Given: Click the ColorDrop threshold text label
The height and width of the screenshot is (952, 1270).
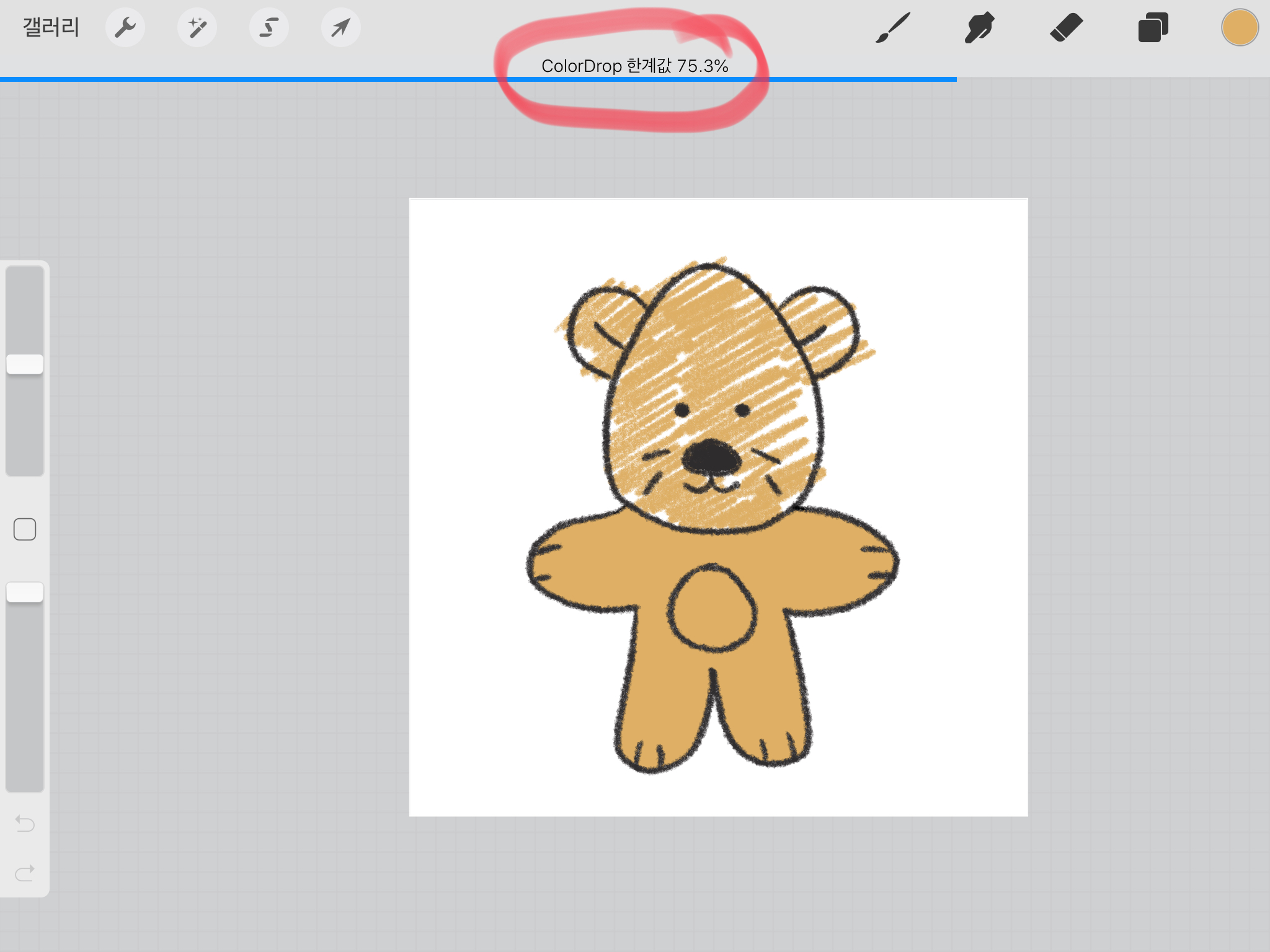Looking at the screenshot, I should [634, 66].
